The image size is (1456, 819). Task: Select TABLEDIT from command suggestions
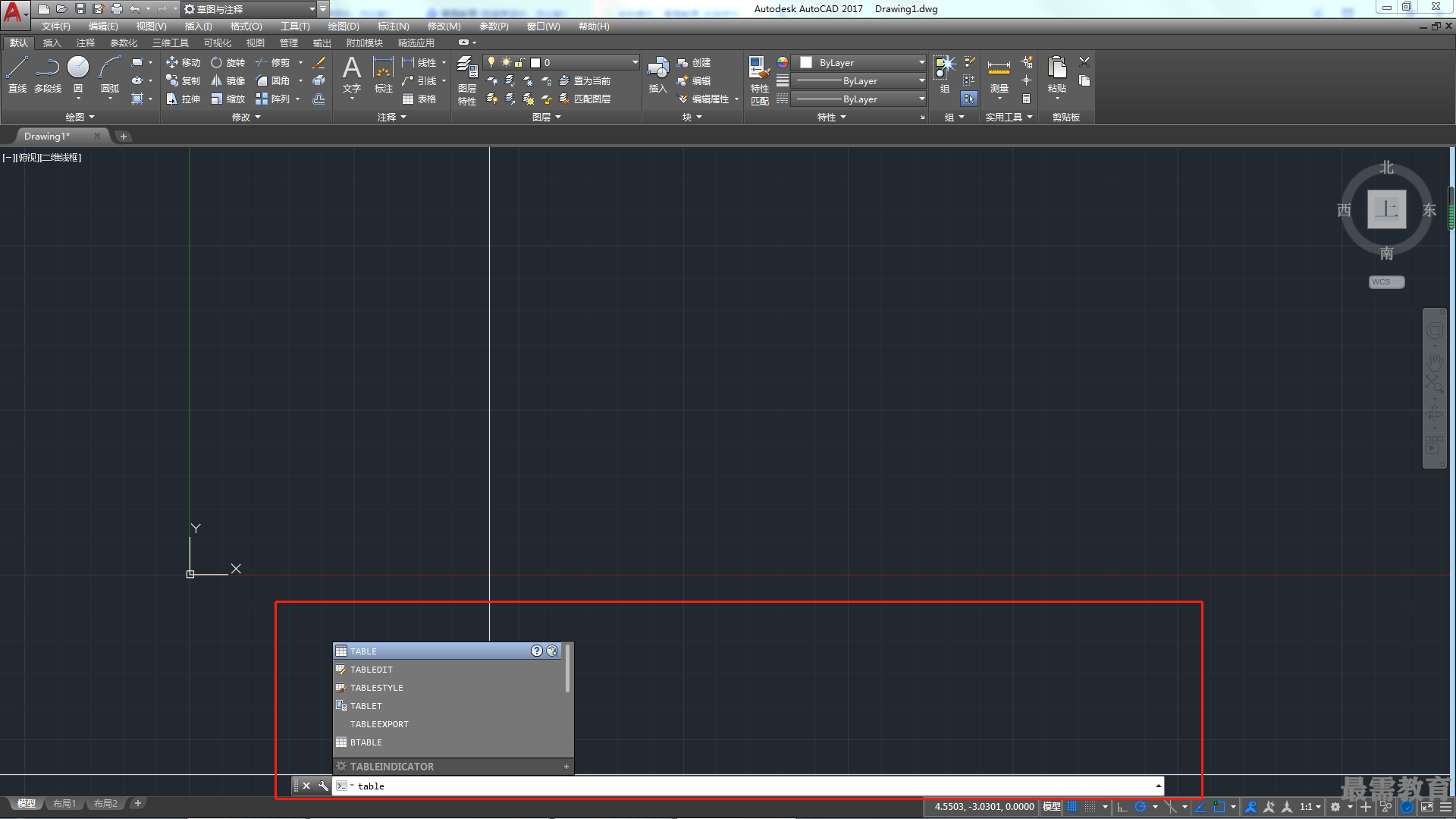[x=449, y=670]
